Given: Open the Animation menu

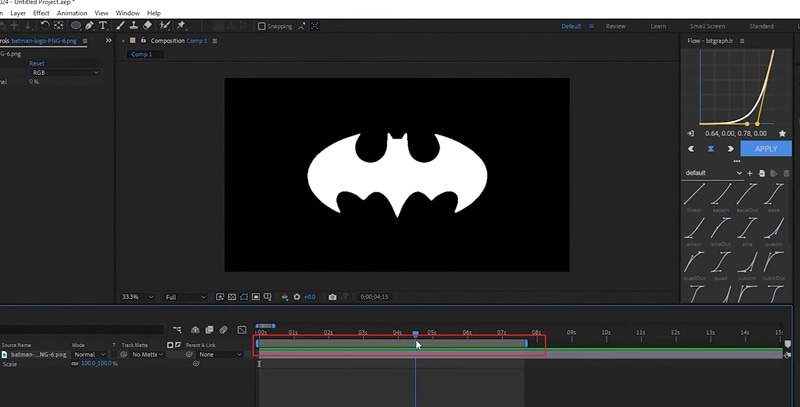Looking at the screenshot, I should 72,13.
